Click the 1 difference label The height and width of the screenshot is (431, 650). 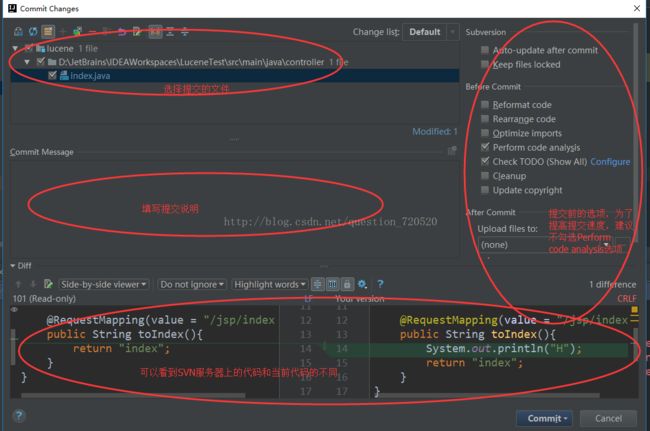coord(612,284)
